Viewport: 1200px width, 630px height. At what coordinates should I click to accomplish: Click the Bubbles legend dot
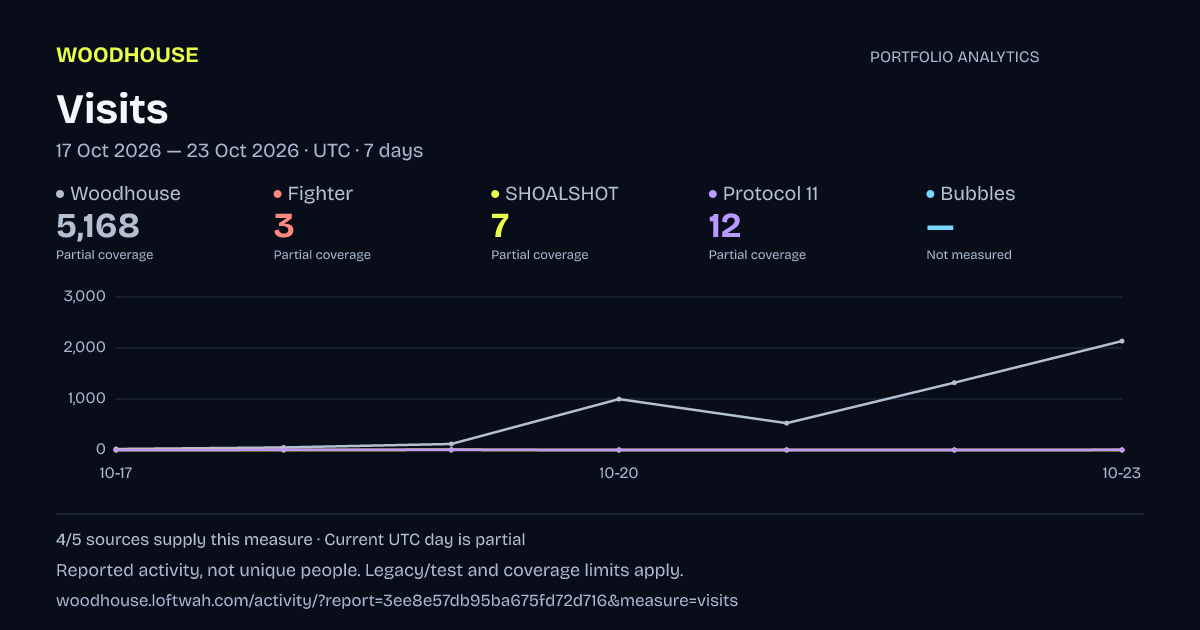[x=931, y=194]
